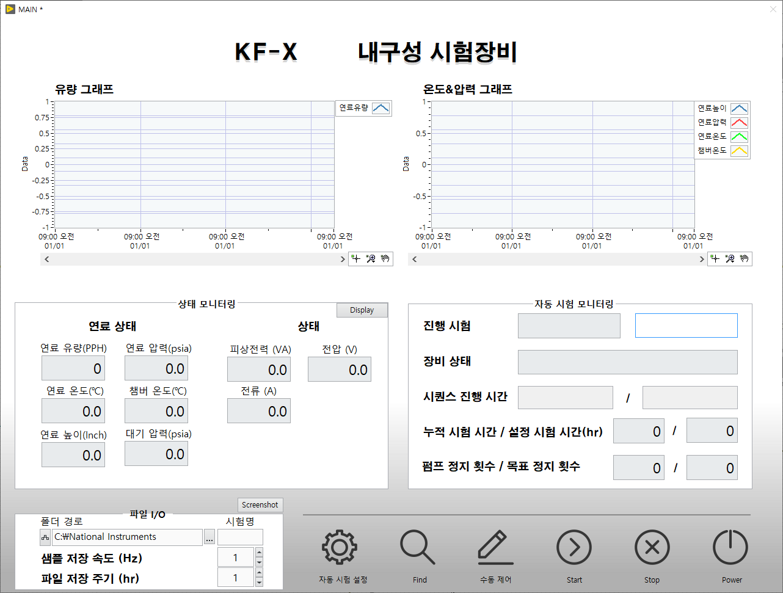This screenshot has height=593, width=783.
Task: Click second 시퀀스 진행 시간 field
Action: coord(690,397)
